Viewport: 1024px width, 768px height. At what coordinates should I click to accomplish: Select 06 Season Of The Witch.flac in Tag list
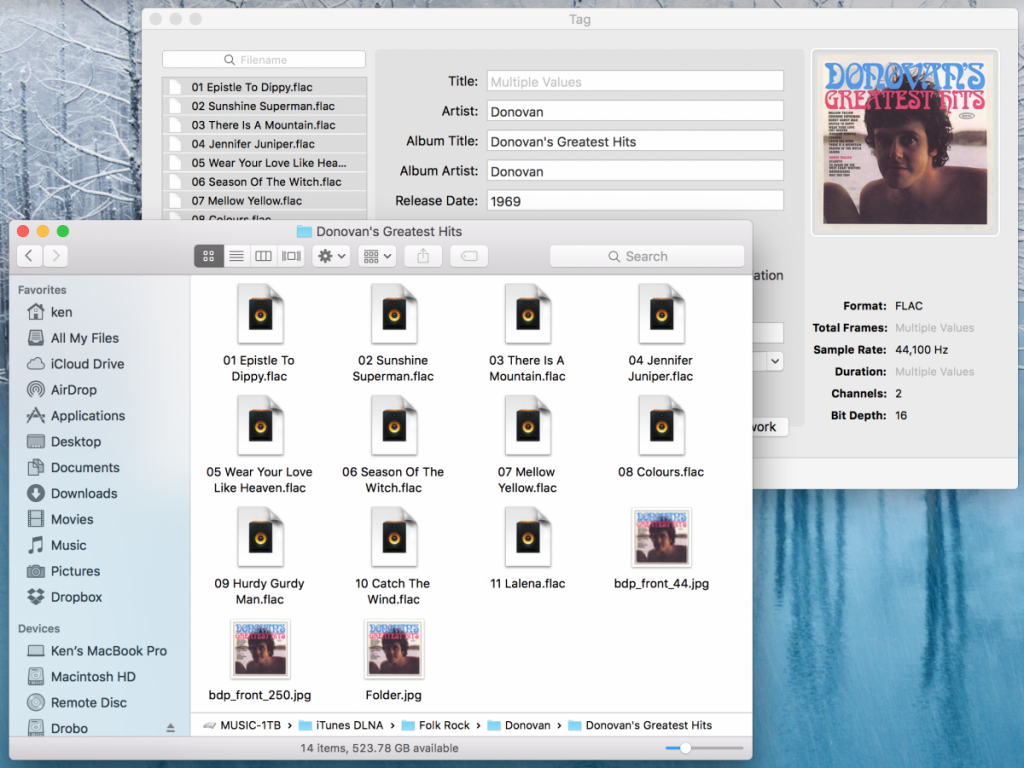click(x=264, y=182)
